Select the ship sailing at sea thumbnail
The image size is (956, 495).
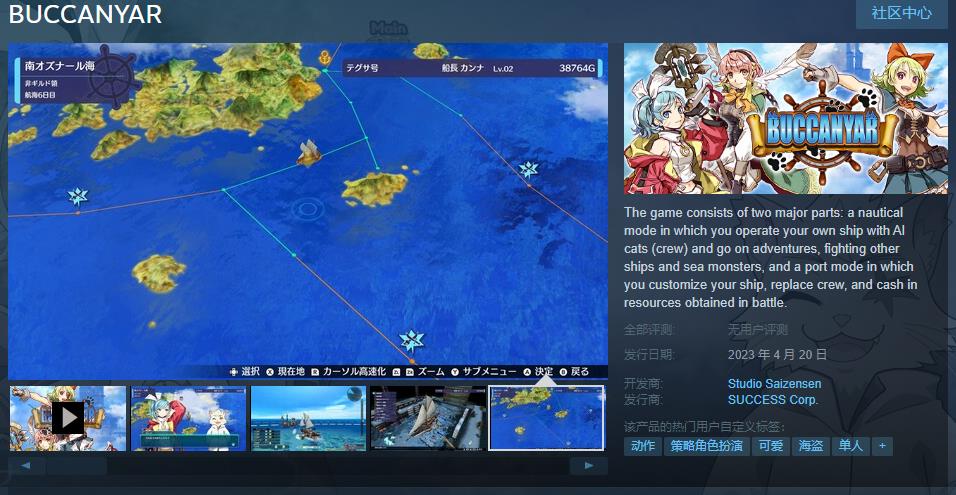coord(309,418)
